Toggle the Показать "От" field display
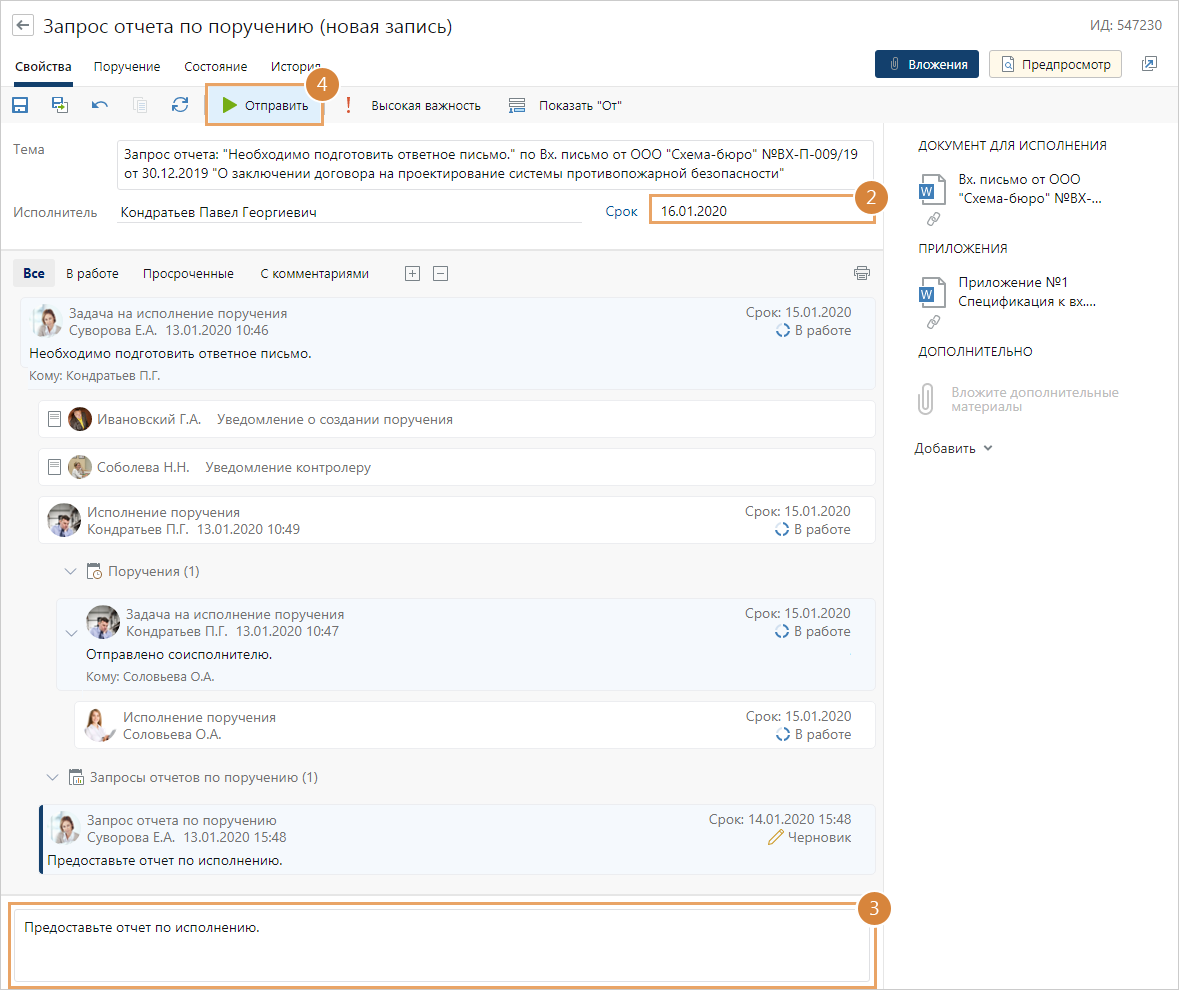 point(566,105)
